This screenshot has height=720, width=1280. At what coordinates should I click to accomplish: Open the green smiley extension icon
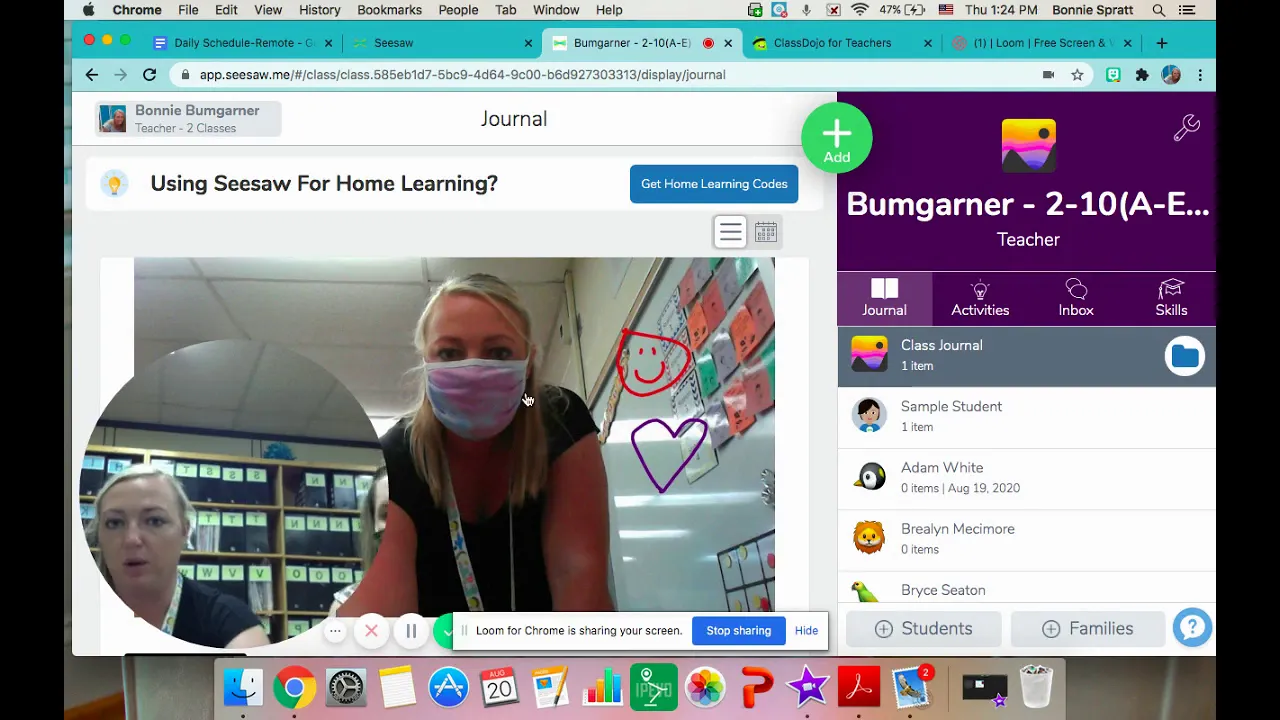pos(1113,75)
